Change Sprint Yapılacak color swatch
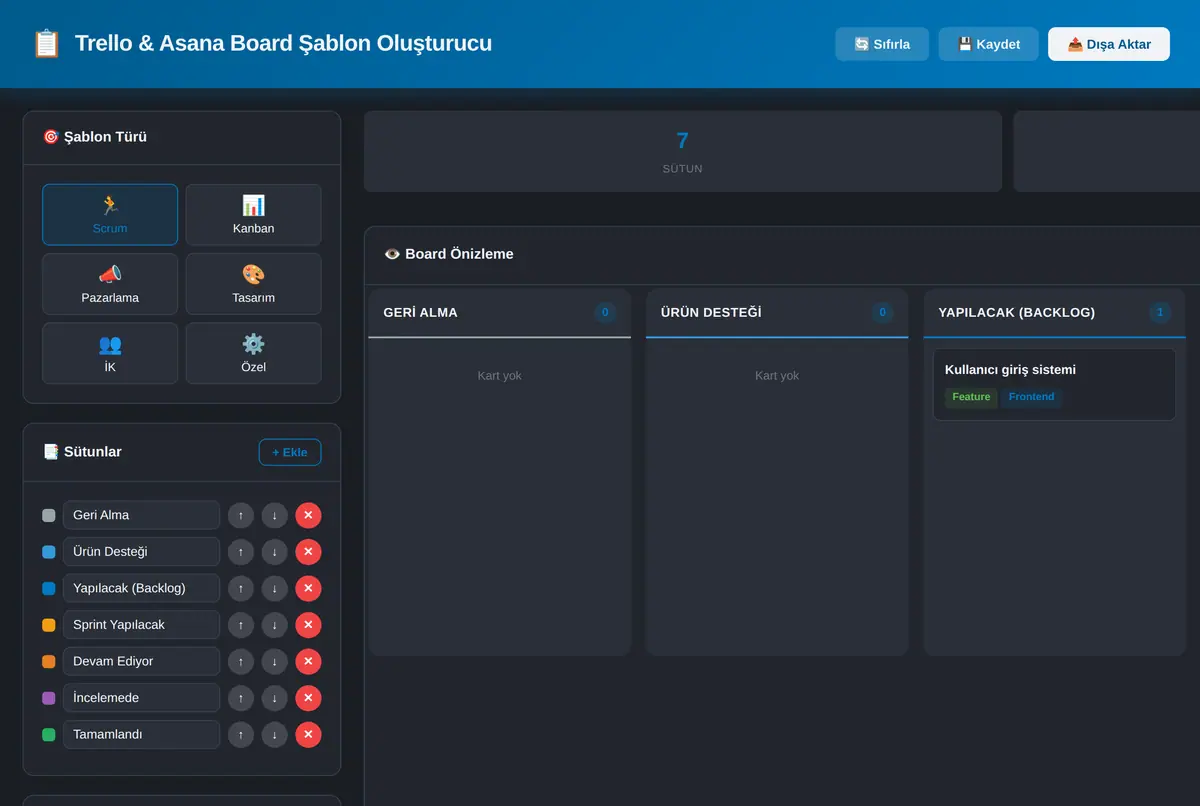 [49, 625]
